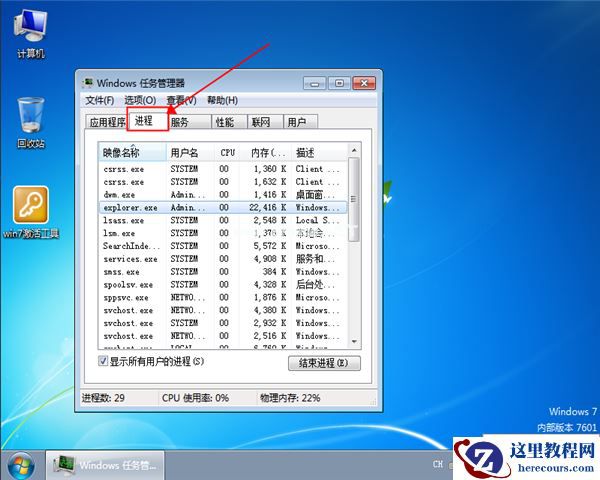Viewport: 600px width, 480px height.
Task: Click the Windows 任务管理器 taskbar button
Action: [105, 465]
